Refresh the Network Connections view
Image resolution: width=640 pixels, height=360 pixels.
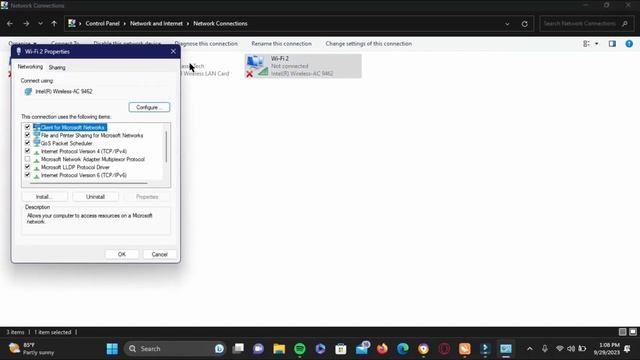click(524, 24)
